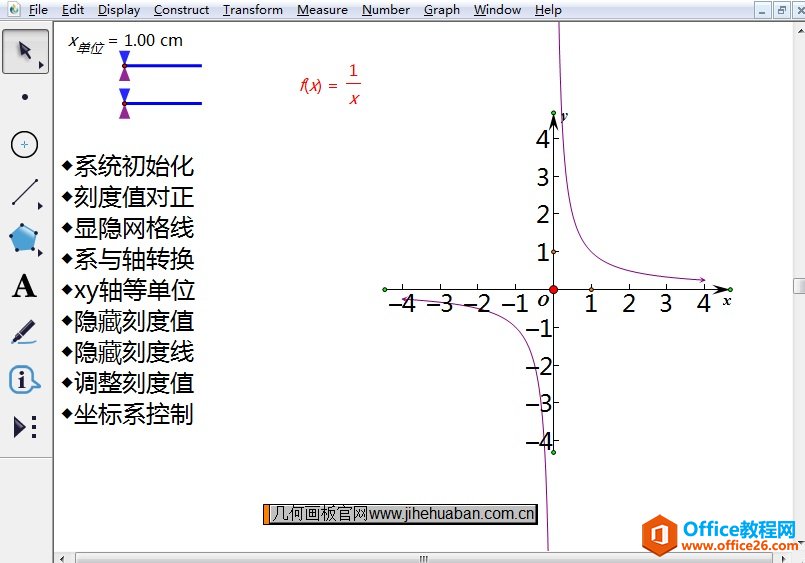Click the green point at right end of x-axis
The height and width of the screenshot is (563, 805).
tap(731, 289)
